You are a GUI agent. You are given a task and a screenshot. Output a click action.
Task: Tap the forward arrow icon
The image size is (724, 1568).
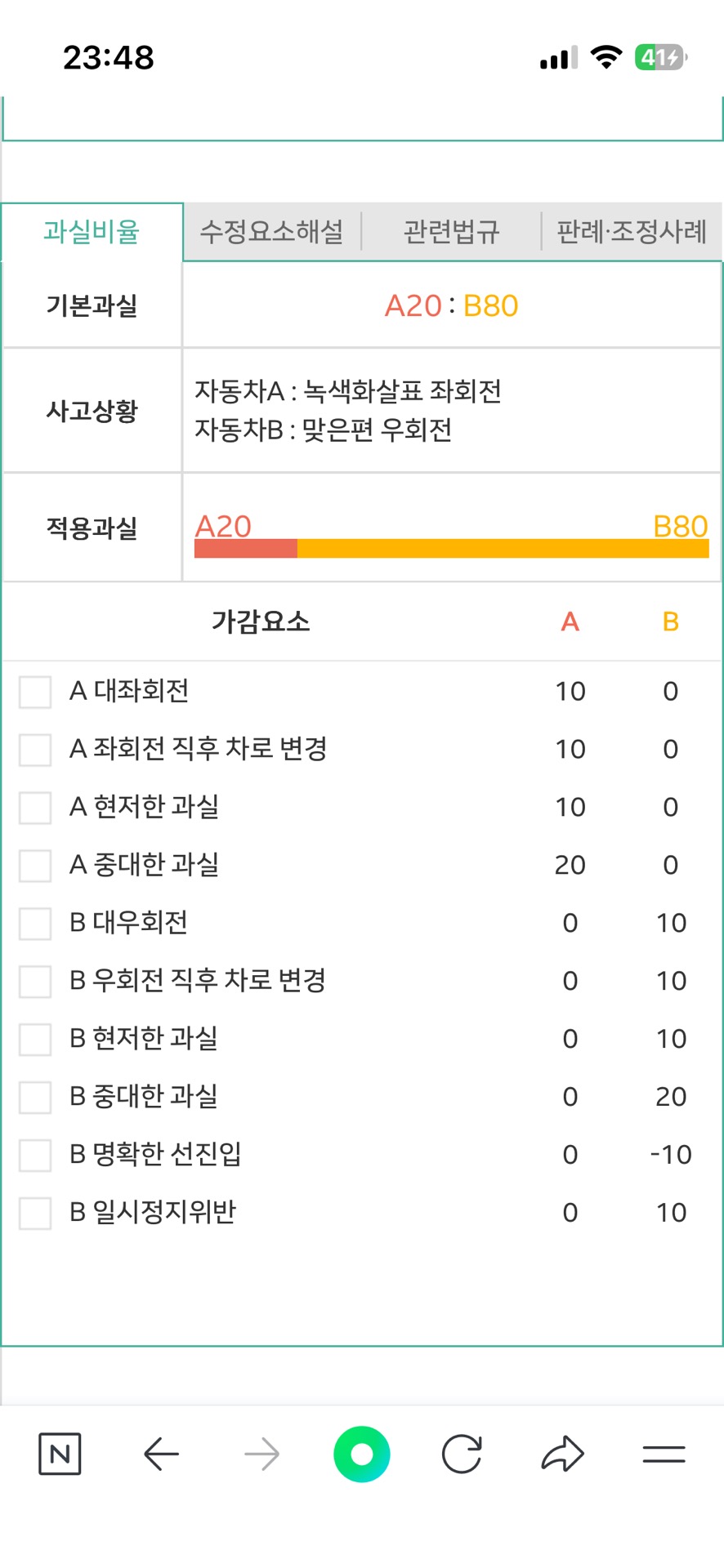261,1454
